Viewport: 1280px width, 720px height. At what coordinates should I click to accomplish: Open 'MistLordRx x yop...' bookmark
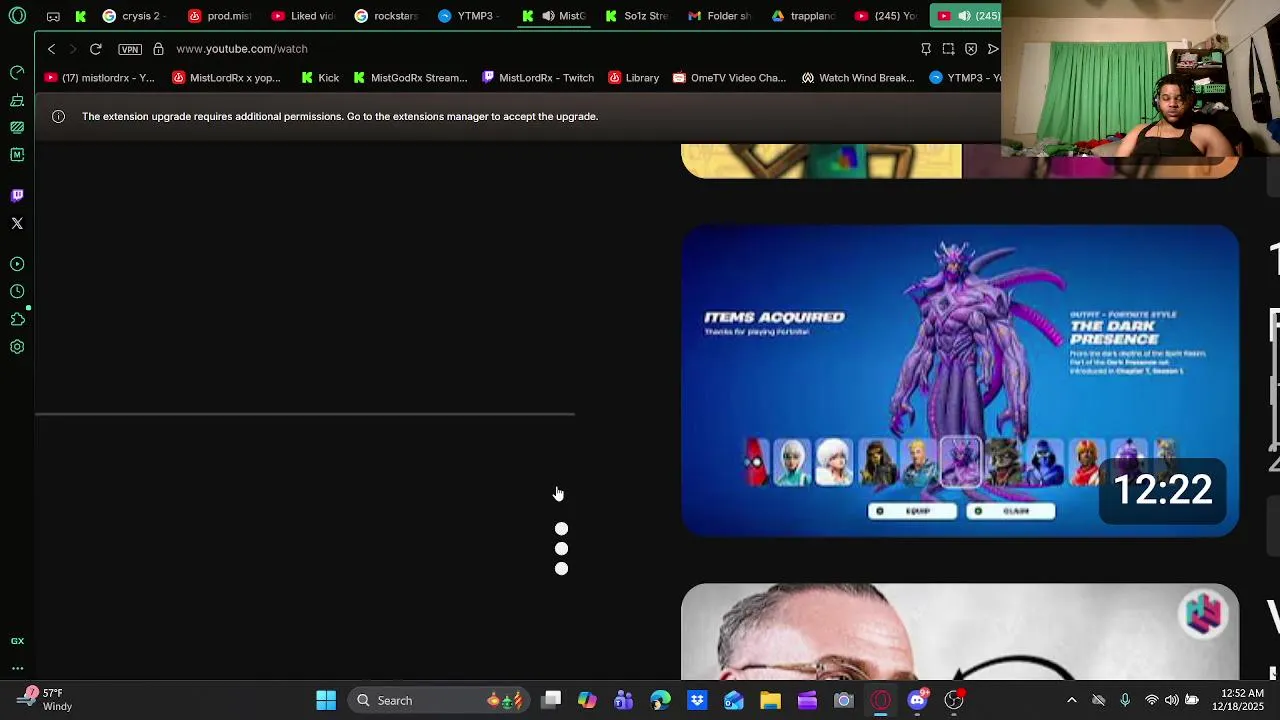click(x=226, y=78)
